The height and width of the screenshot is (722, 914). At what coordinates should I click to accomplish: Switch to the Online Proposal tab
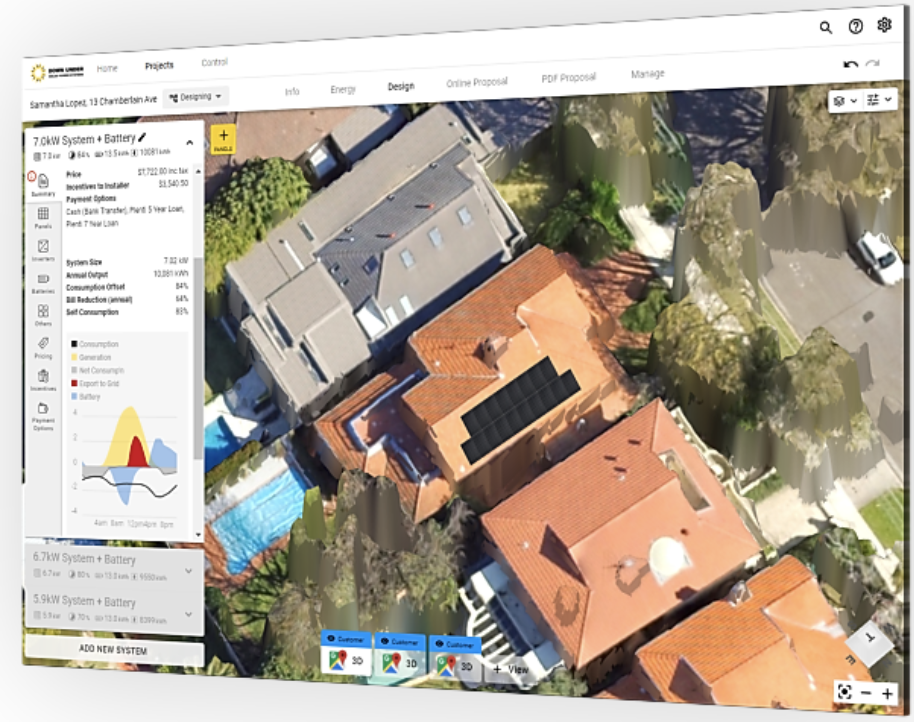(x=476, y=82)
